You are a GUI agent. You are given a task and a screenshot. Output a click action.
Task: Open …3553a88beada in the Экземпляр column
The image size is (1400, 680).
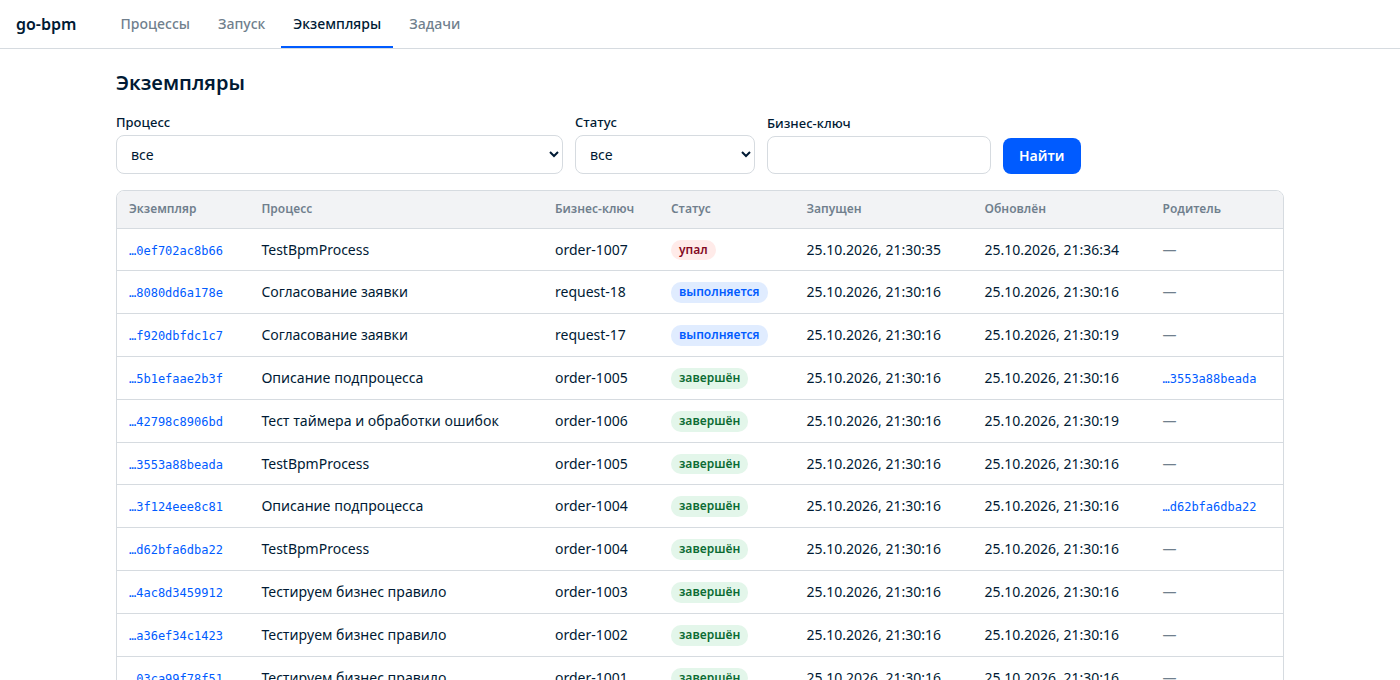tap(176, 465)
